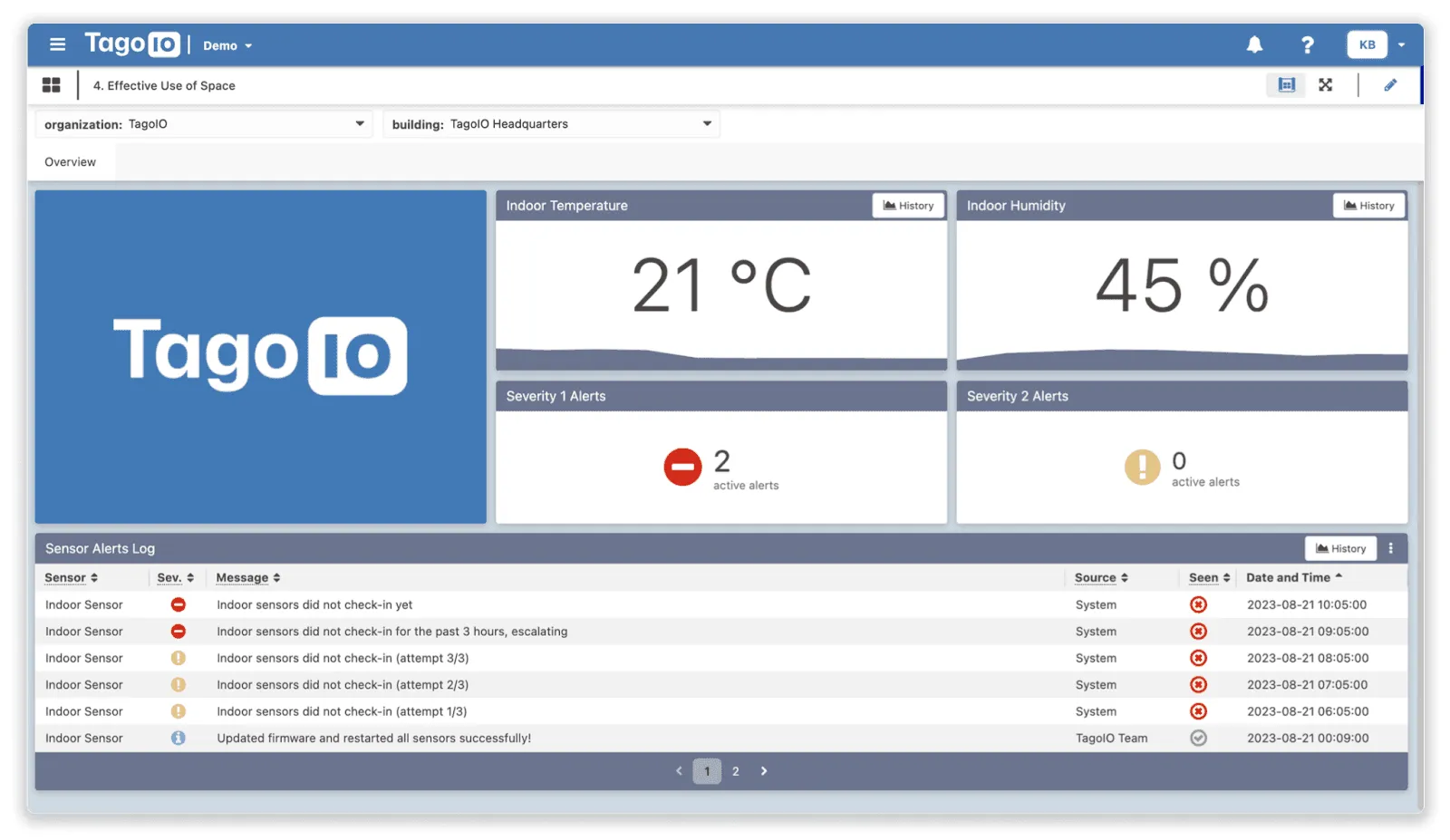This screenshot has width=1450, height=840.
Task: Open the notifications bell icon
Action: coord(1255,43)
